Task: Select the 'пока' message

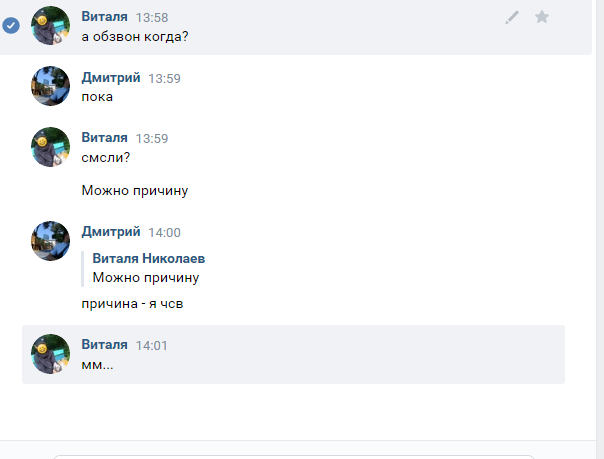Action: tap(97, 97)
